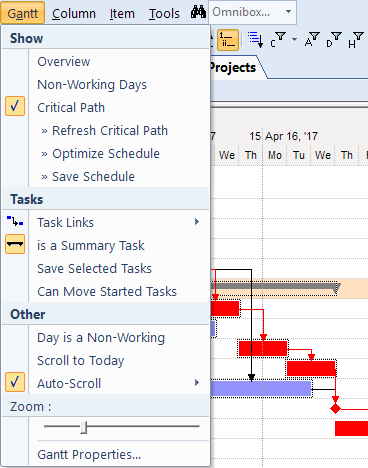The height and width of the screenshot is (468, 368).
Task: Apply the D filter funnel icon
Action: click(334, 40)
